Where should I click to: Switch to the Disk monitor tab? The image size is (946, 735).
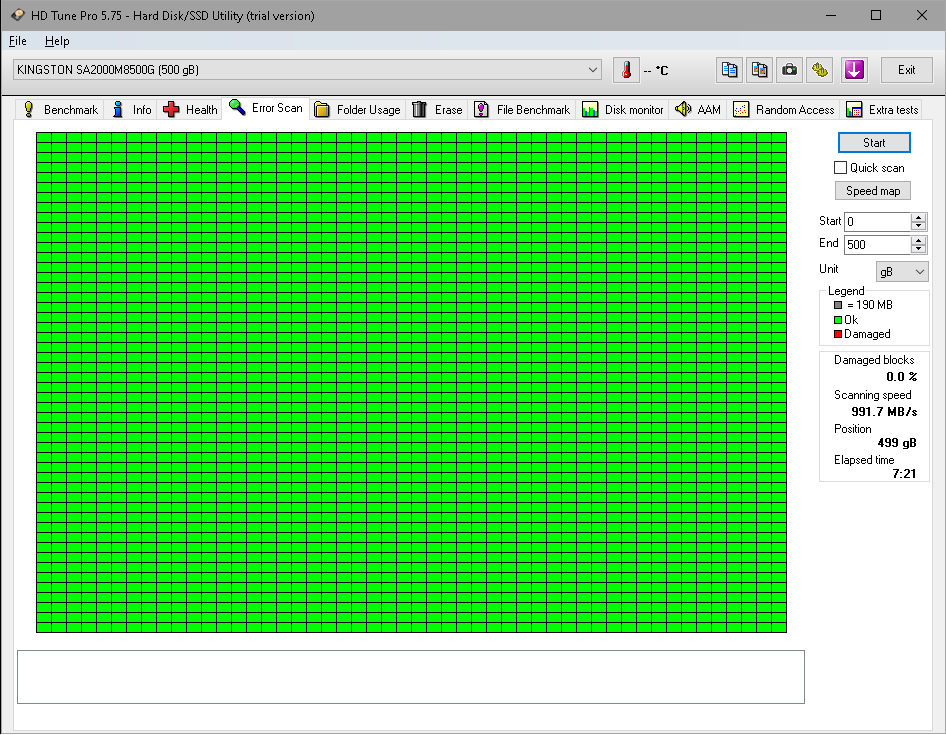pyautogui.click(x=622, y=109)
